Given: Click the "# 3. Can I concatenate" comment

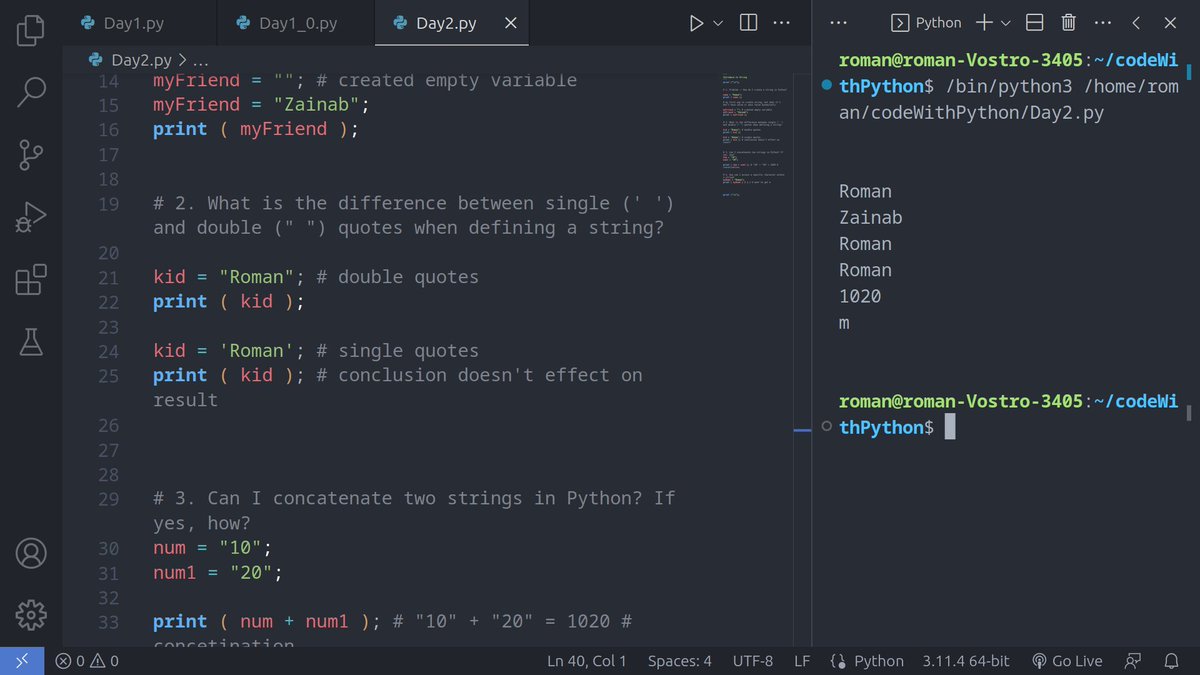Looking at the screenshot, I should 414,510.
